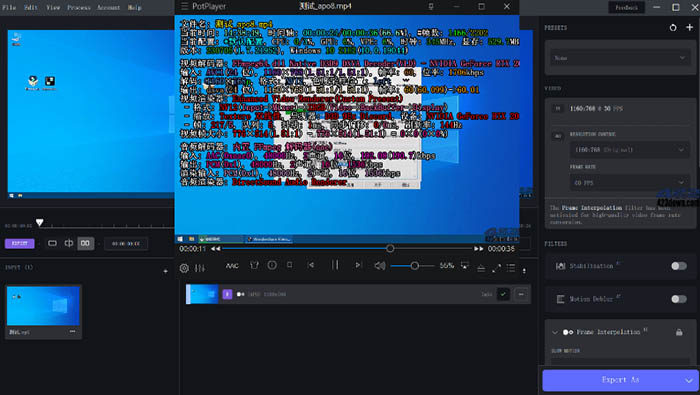Image resolution: width=700 pixels, height=395 pixels.
Task: Show PotPlayer playback info circle icon
Action: click(x=272, y=265)
